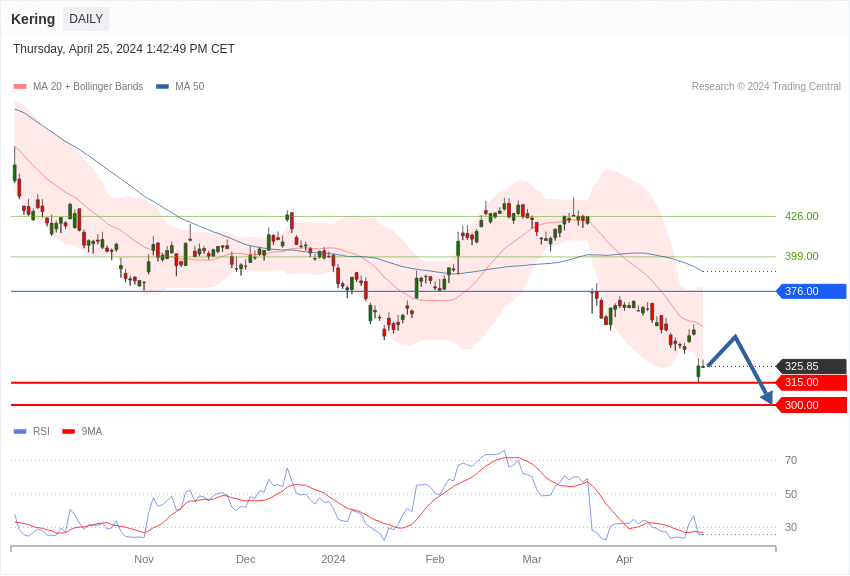This screenshot has width=850, height=576.
Task: Click the red 9MA legend swatch
Action: coord(68,432)
